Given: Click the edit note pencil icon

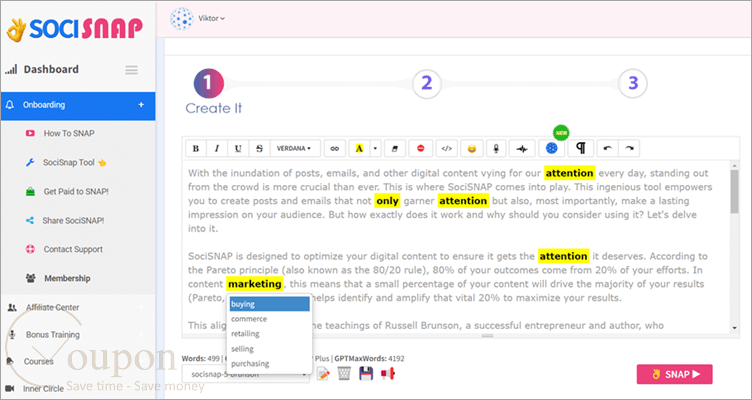Looking at the screenshot, I should [324, 373].
